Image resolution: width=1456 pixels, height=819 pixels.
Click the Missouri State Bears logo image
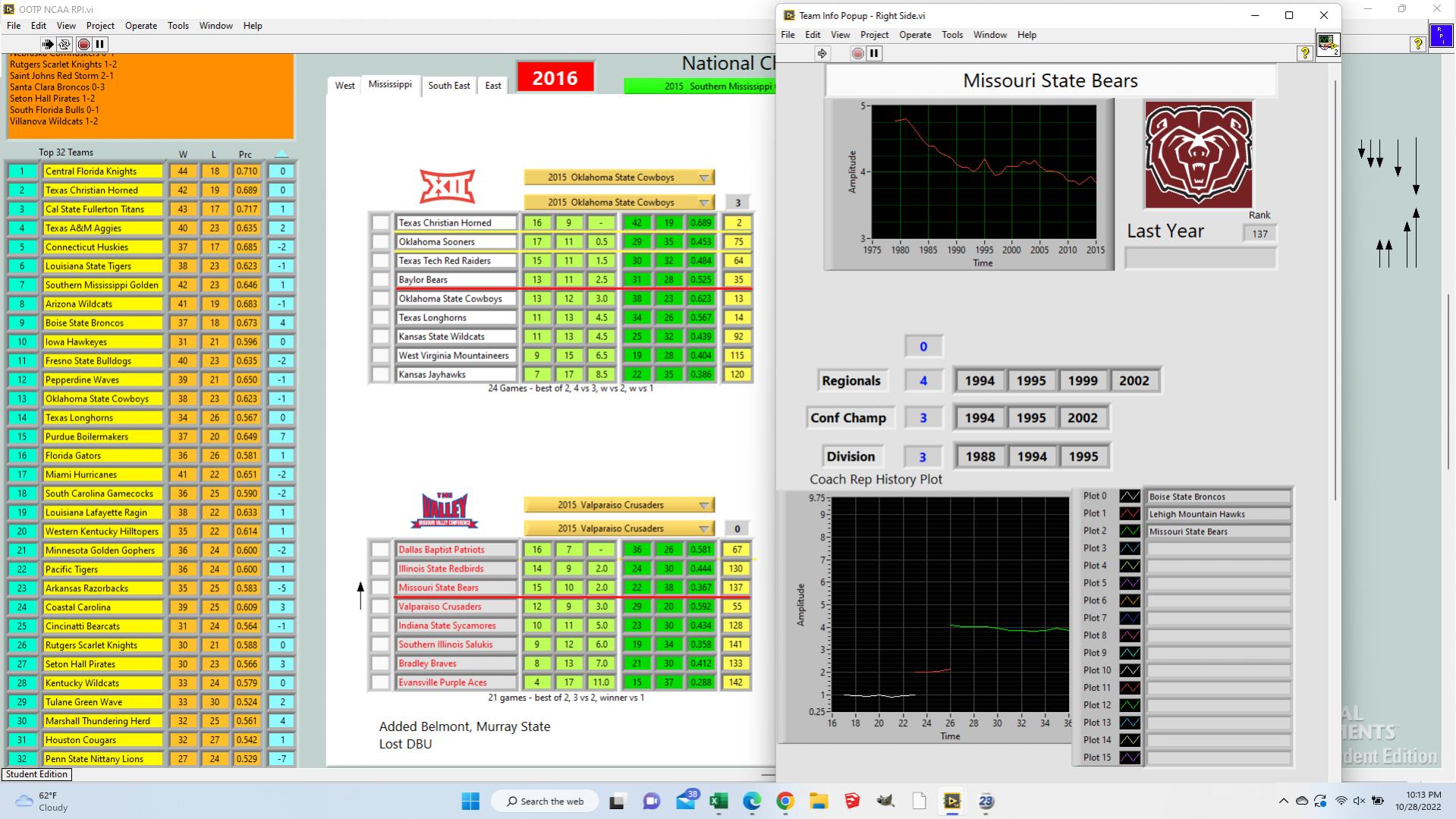click(x=1198, y=155)
